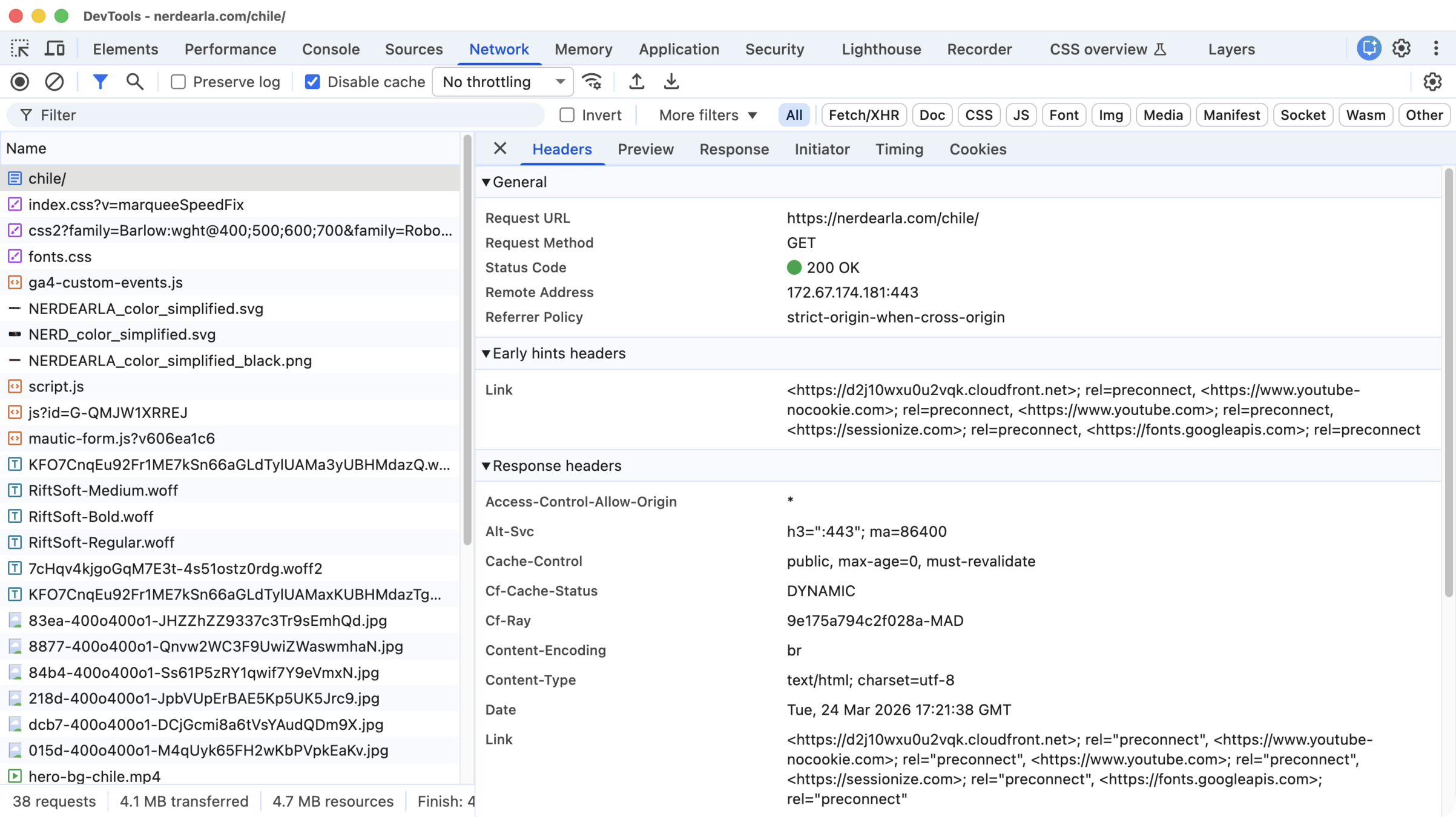This screenshot has width=1456, height=817.
Task: Click the Filter text input field
Action: coord(285,115)
